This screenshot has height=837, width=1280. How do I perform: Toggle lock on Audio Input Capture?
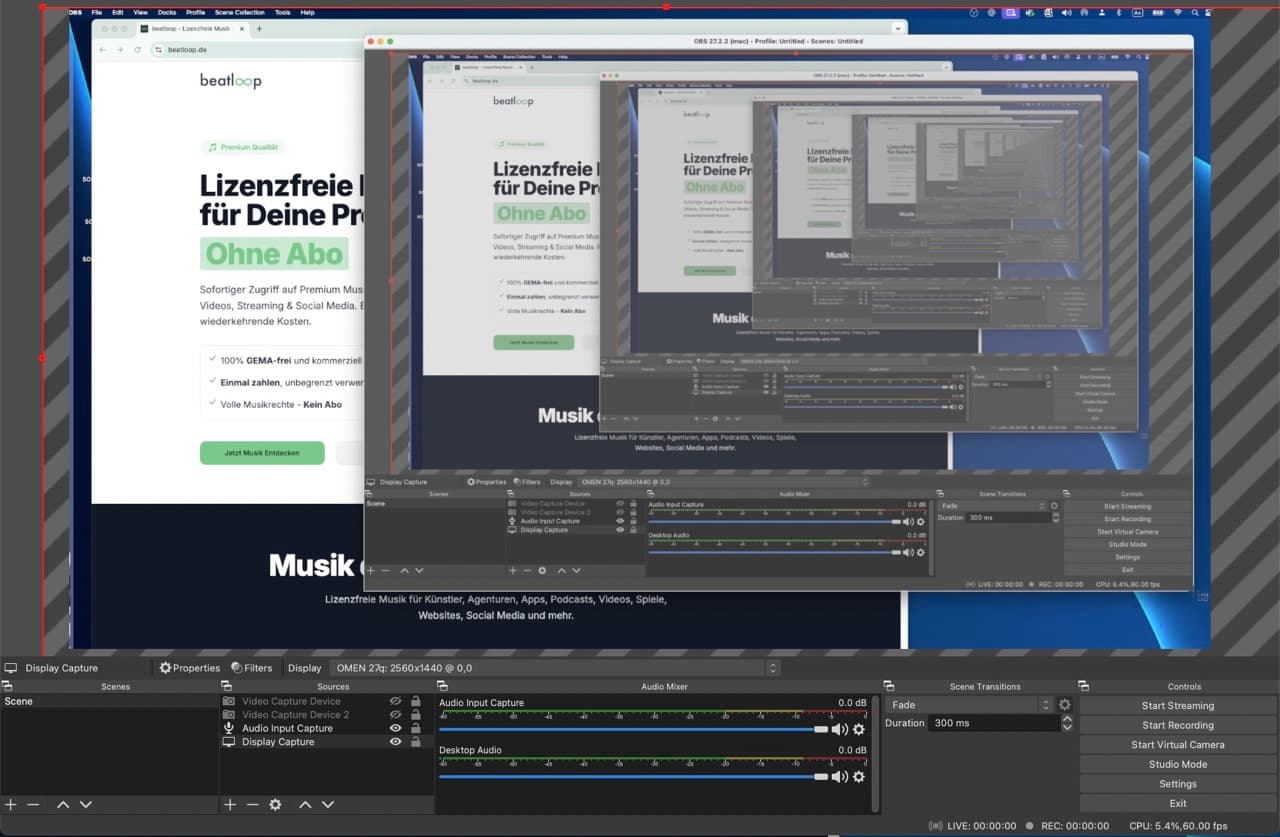click(415, 729)
